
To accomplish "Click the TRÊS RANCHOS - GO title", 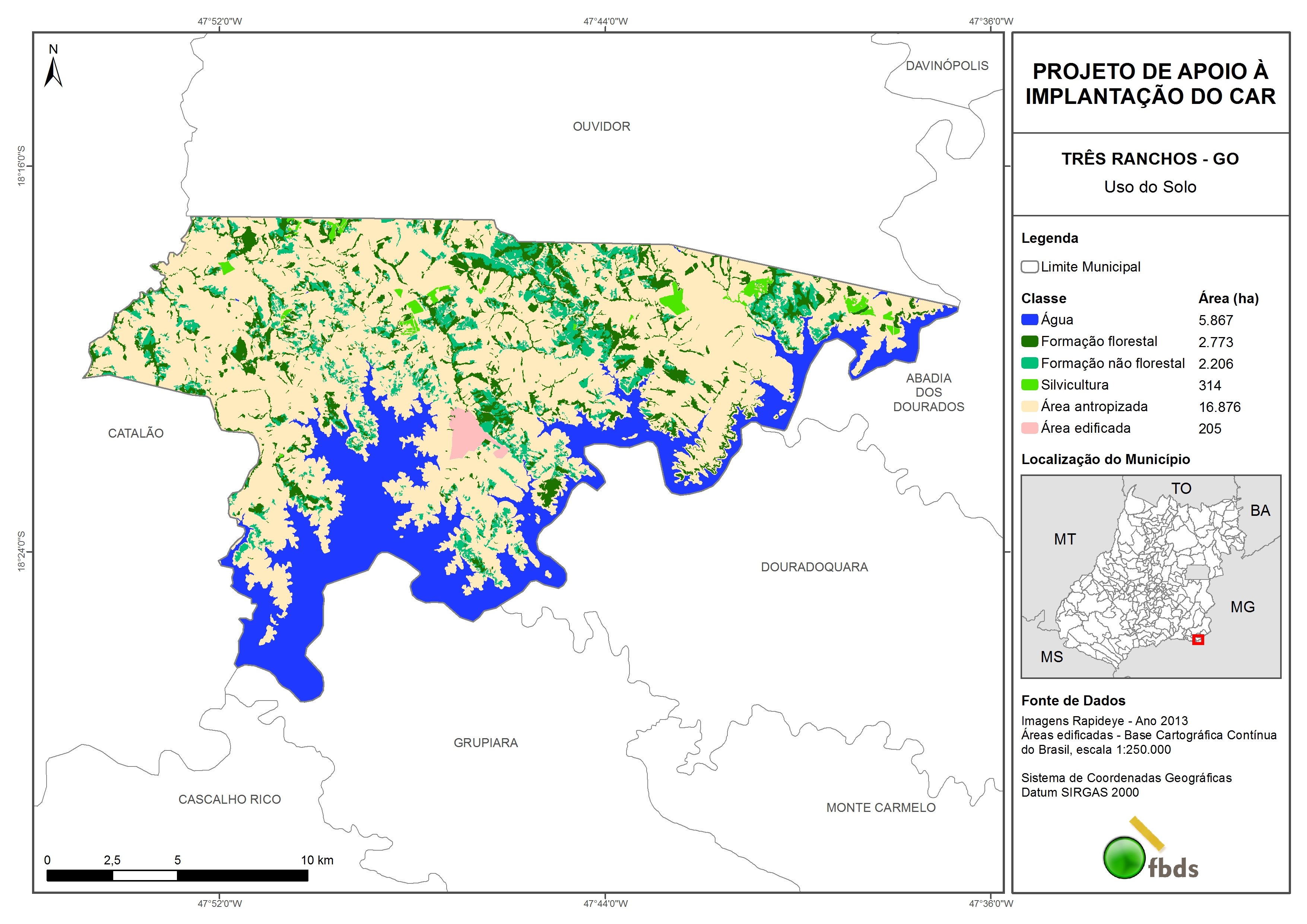I will pos(1150,159).
